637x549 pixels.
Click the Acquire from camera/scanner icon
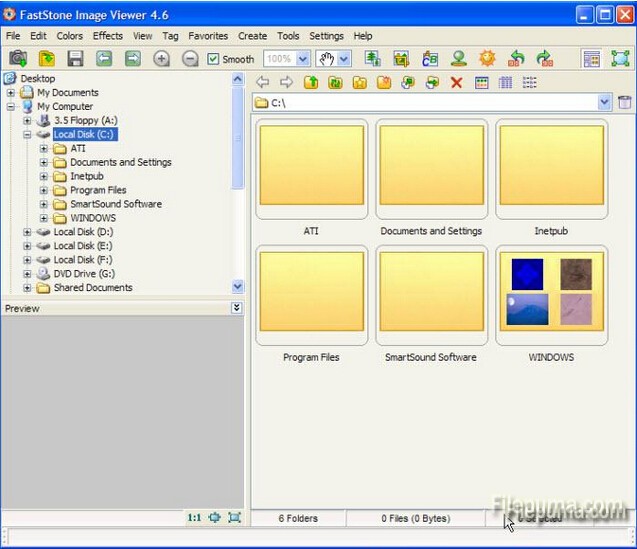(18, 59)
